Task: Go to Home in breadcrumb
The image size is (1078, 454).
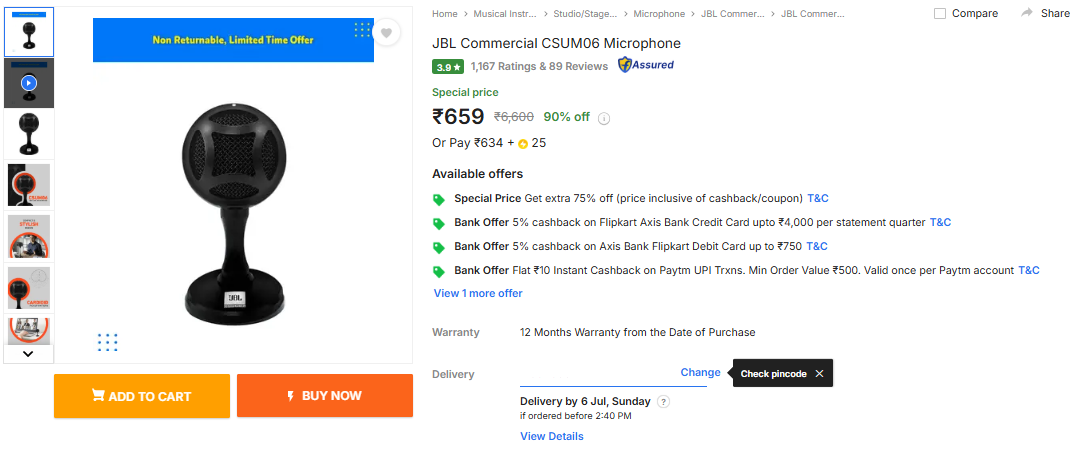Action: 445,14
